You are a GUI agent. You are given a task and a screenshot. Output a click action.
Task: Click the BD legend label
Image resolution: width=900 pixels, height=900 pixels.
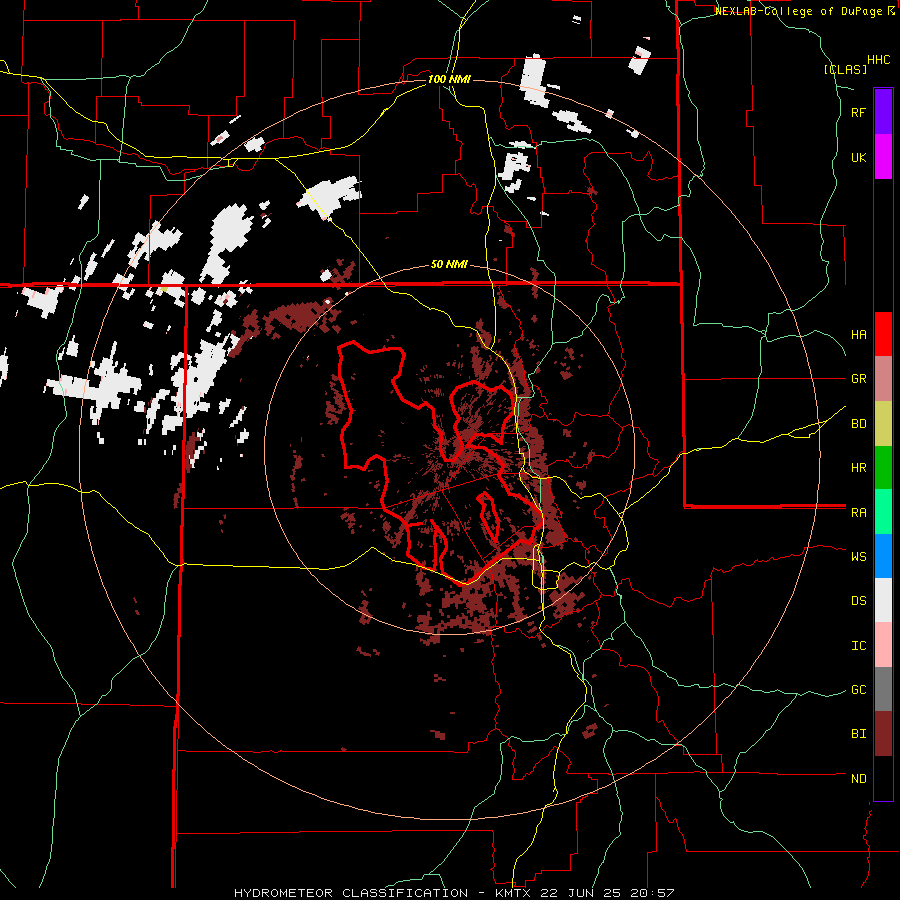pos(859,424)
